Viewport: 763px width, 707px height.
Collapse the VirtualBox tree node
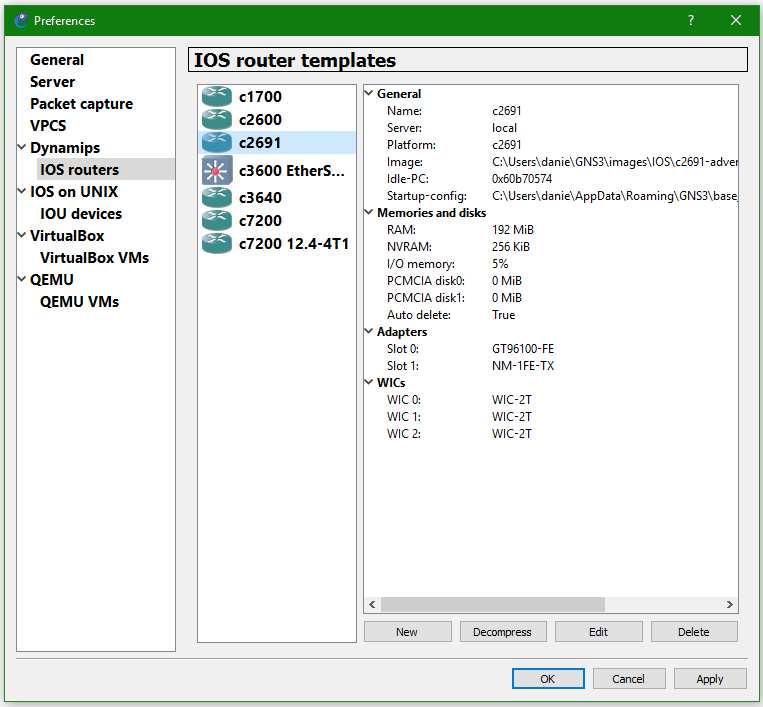pos(22,235)
